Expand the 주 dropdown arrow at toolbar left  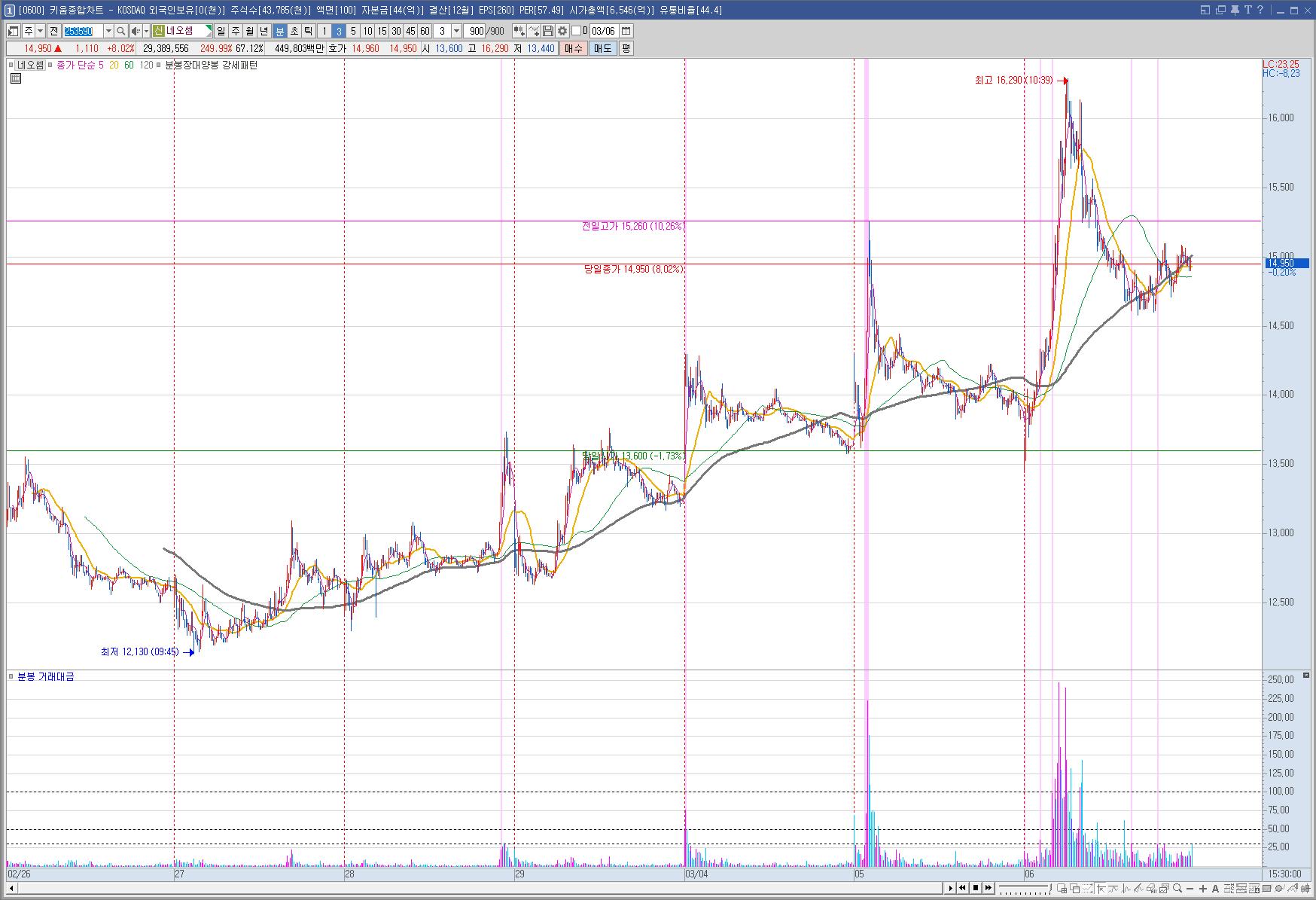(x=40, y=31)
